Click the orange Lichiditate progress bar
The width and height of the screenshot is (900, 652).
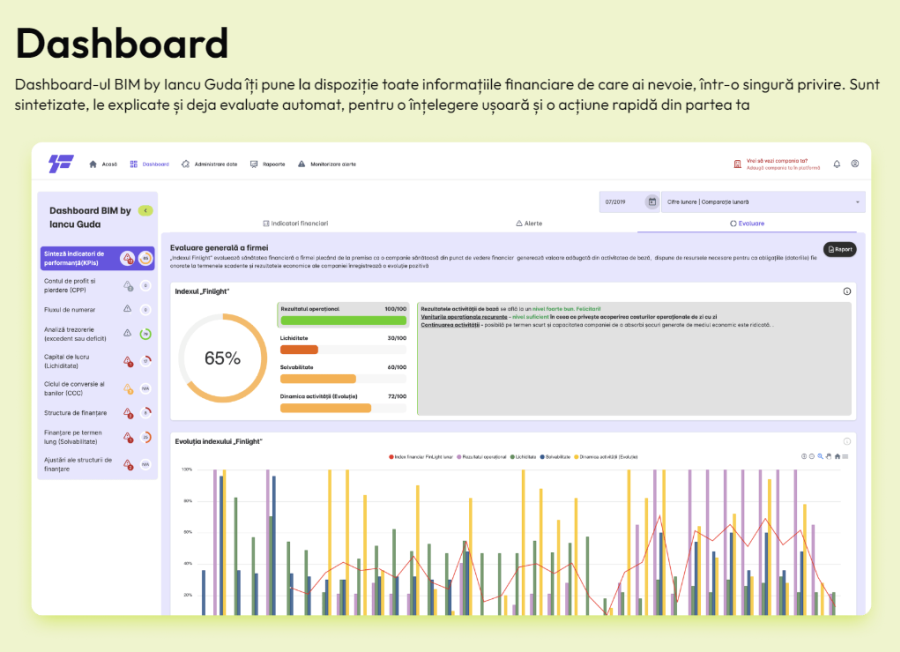[x=299, y=349]
